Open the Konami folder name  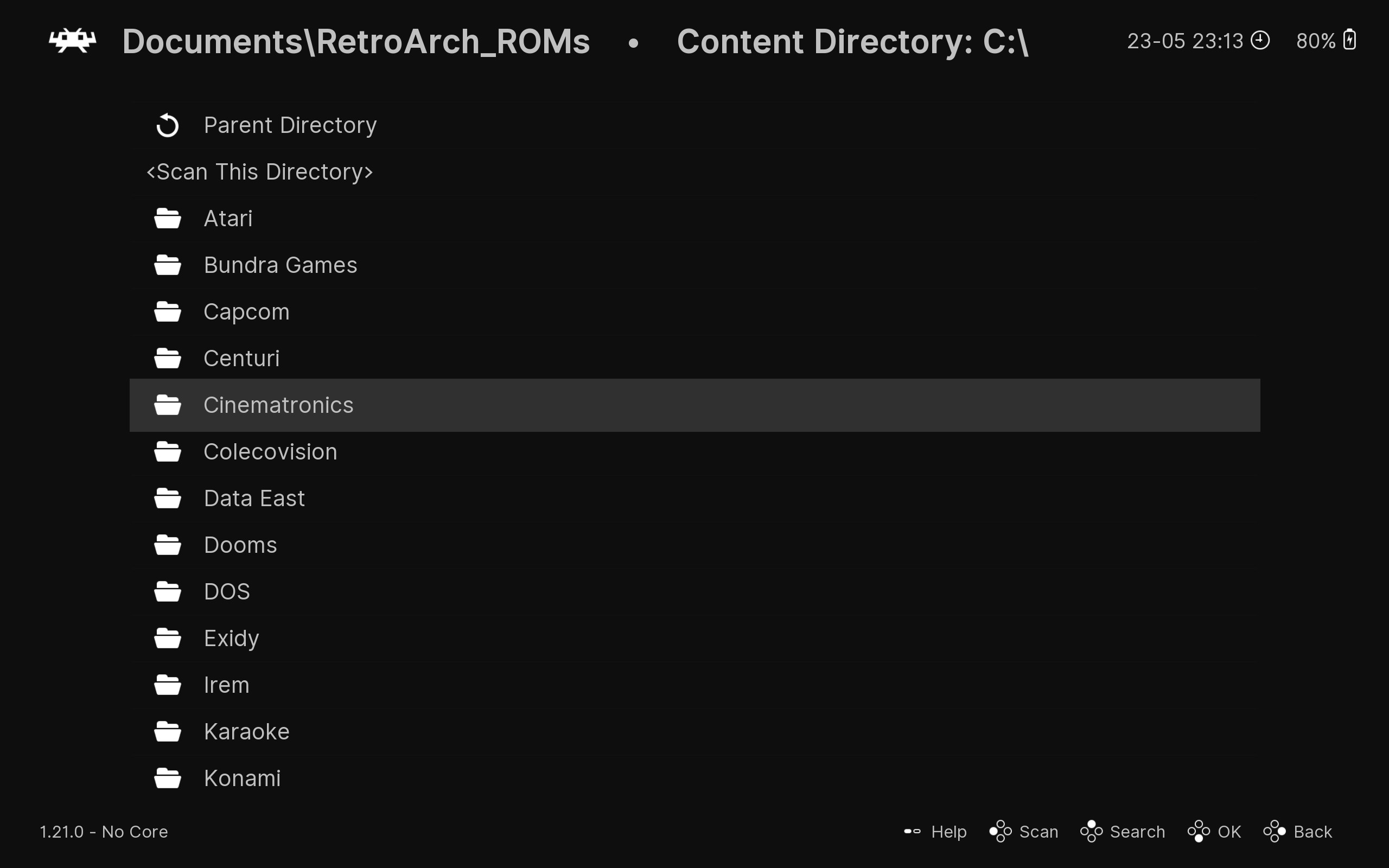(x=242, y=778)
